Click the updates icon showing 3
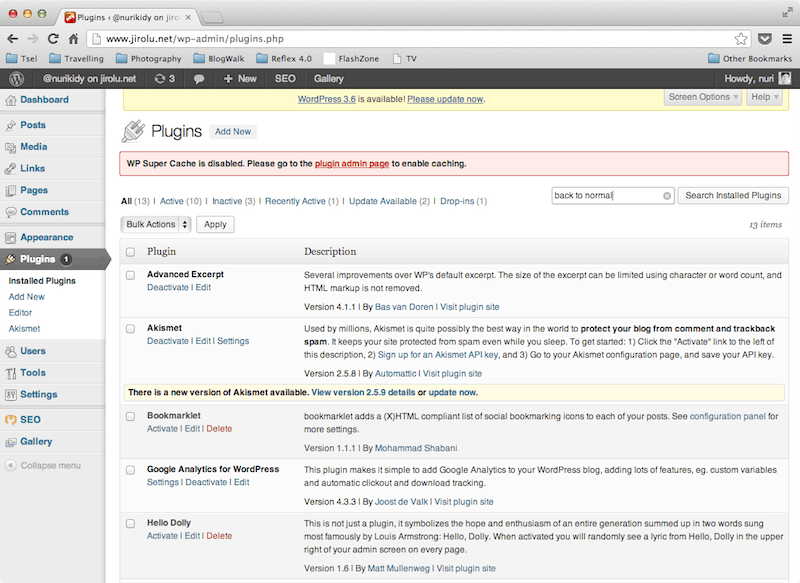Screen dimensions: 800x583 164,78
